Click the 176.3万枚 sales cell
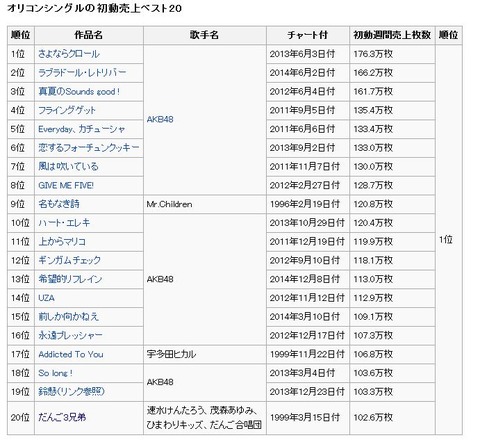This screenshot has height=440, width=480. [392, 54]
